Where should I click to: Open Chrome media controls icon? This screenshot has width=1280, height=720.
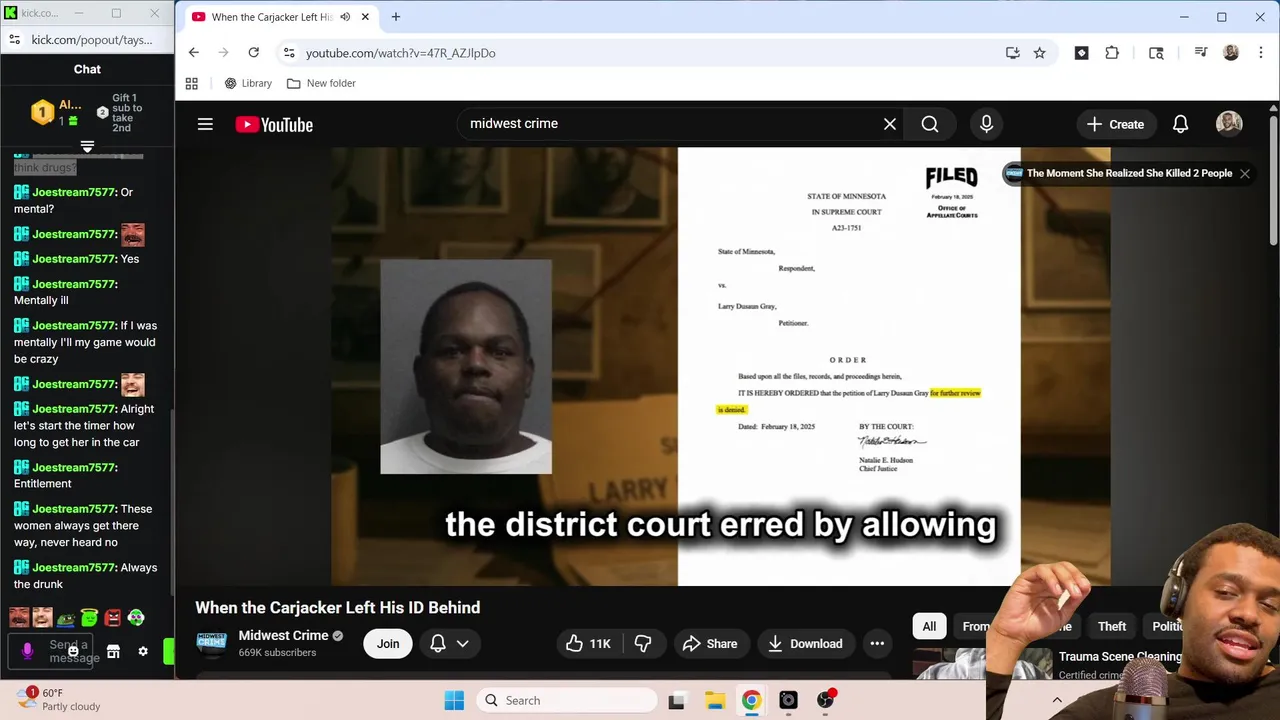coord(1201,53)
